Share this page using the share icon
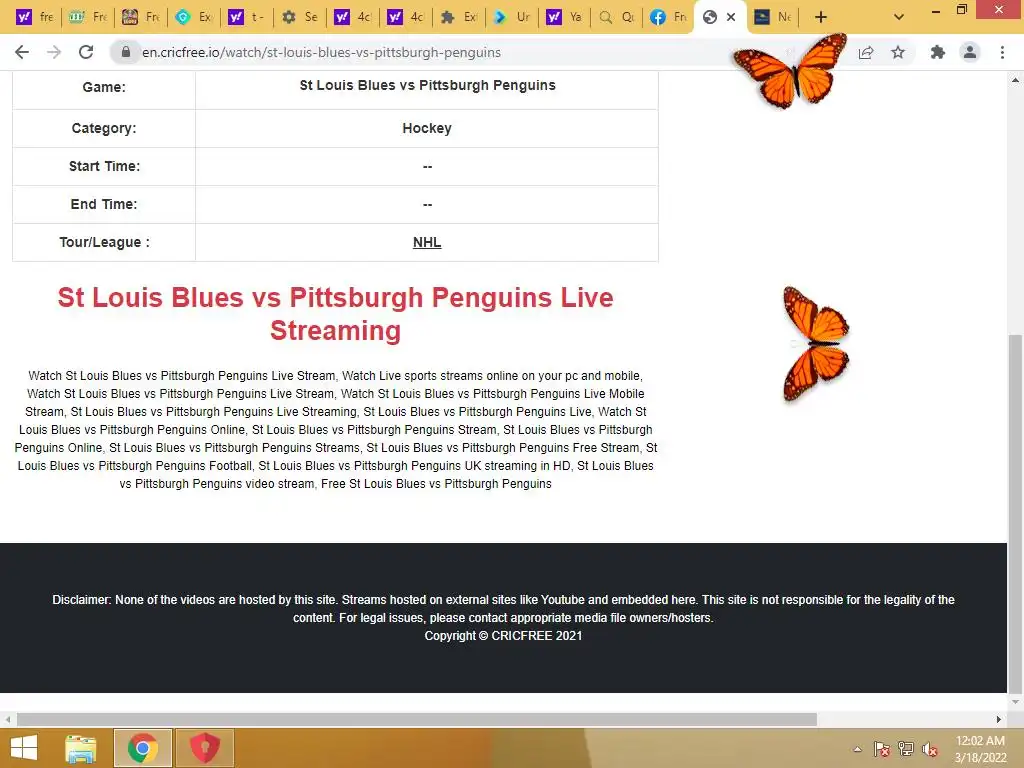The height and width of the screenshot is (768, 1024). click(866, 52)
